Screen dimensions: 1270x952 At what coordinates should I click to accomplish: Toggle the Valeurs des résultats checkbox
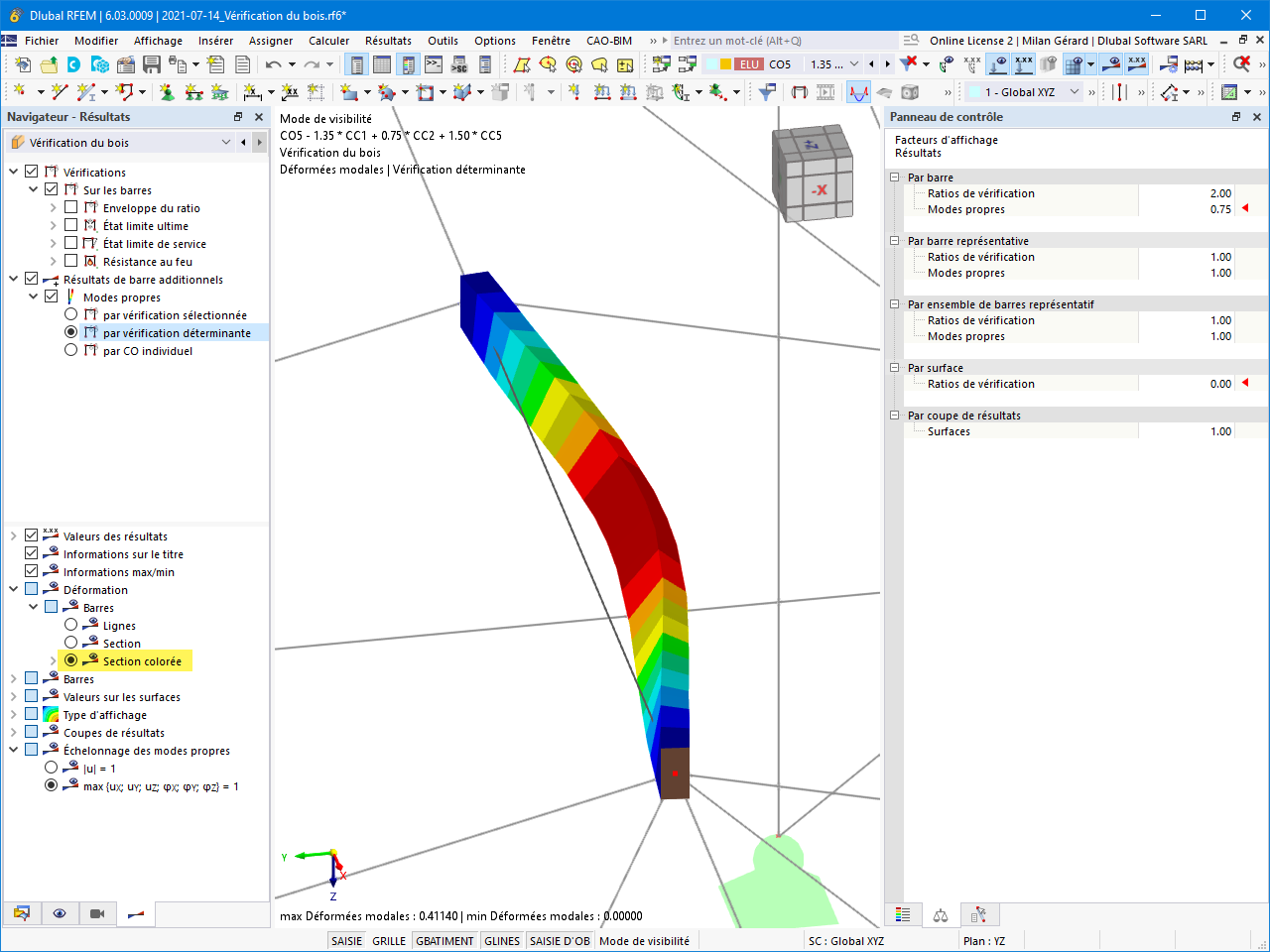tap(32, 535)
